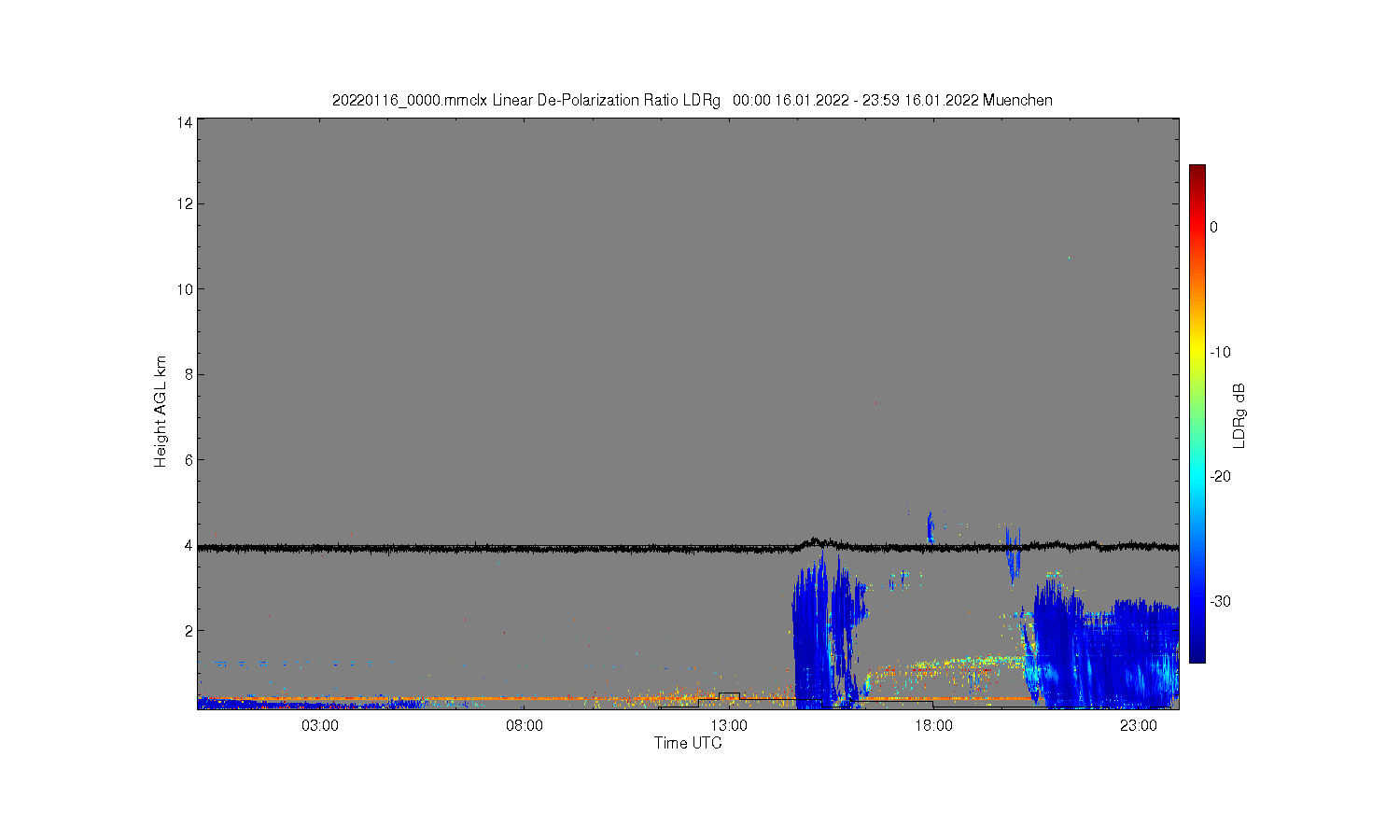Click the 'Height AGL km' axis label

(161, 412)
